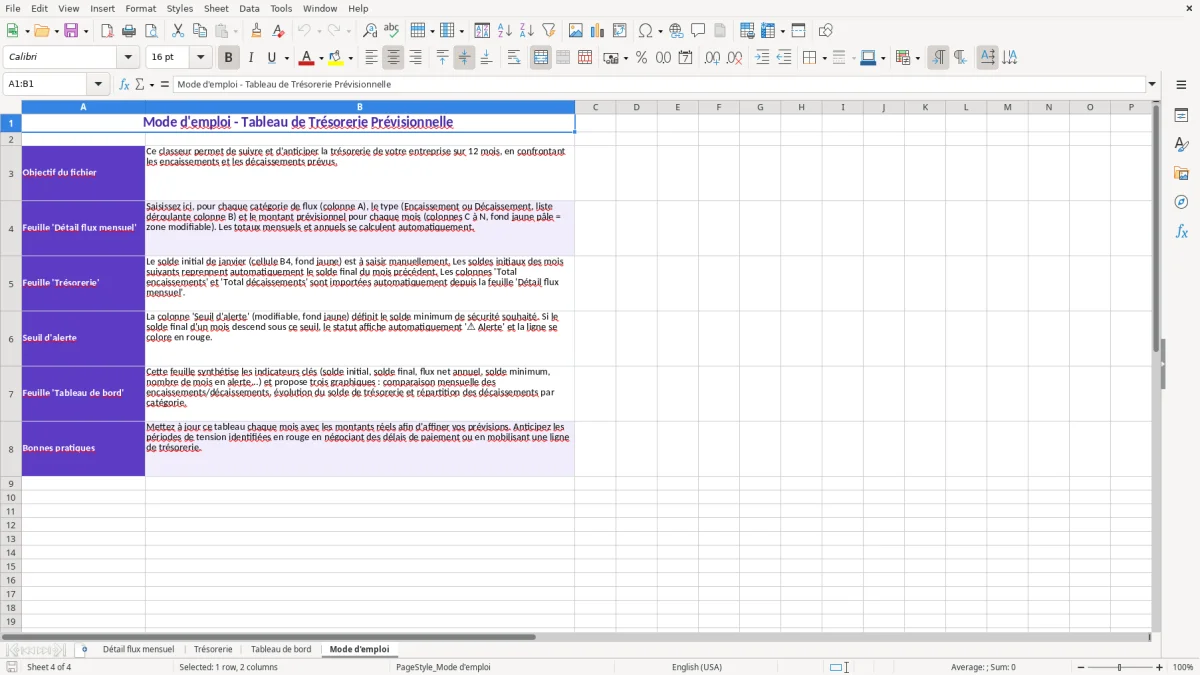Cut the selection with scissors icon
This screenshot has height=675, width=1200.
pyautogui.click(x=178, y=31)
